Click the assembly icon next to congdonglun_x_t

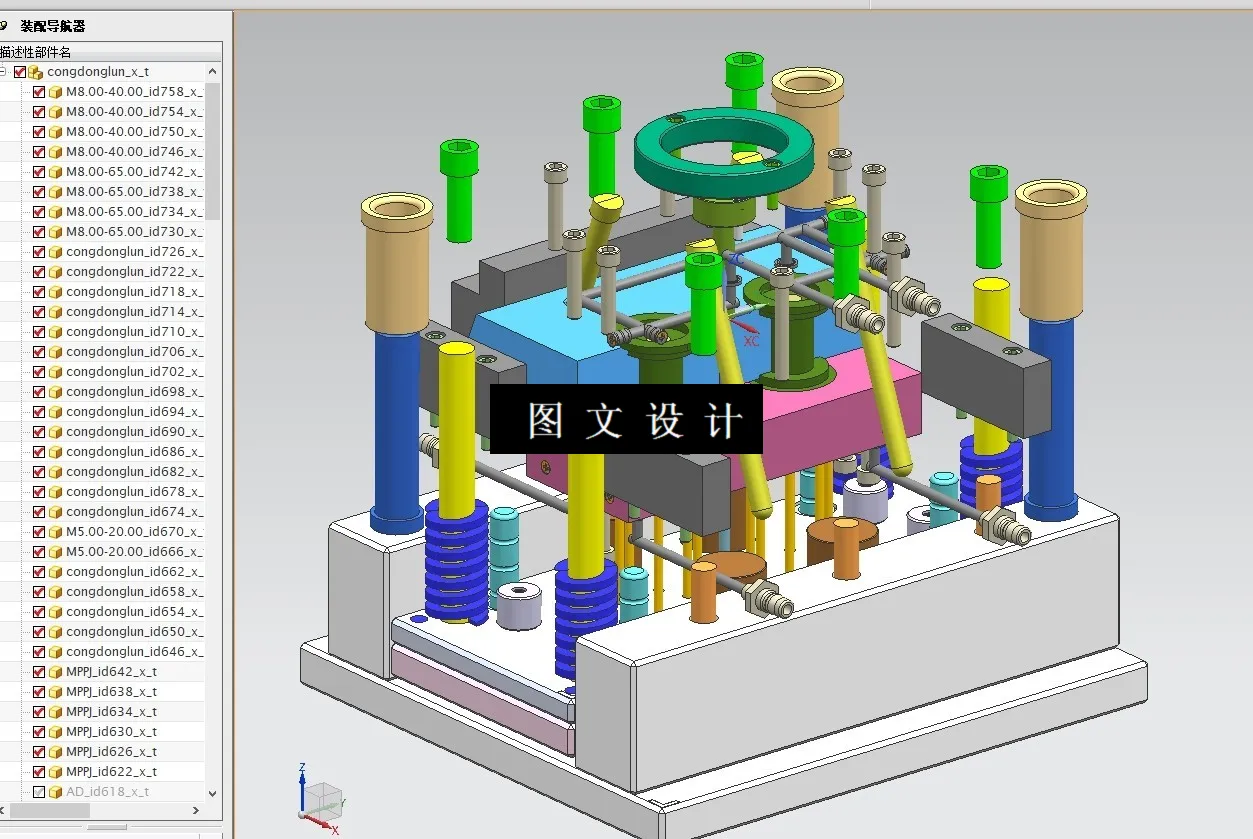[33, 71]
